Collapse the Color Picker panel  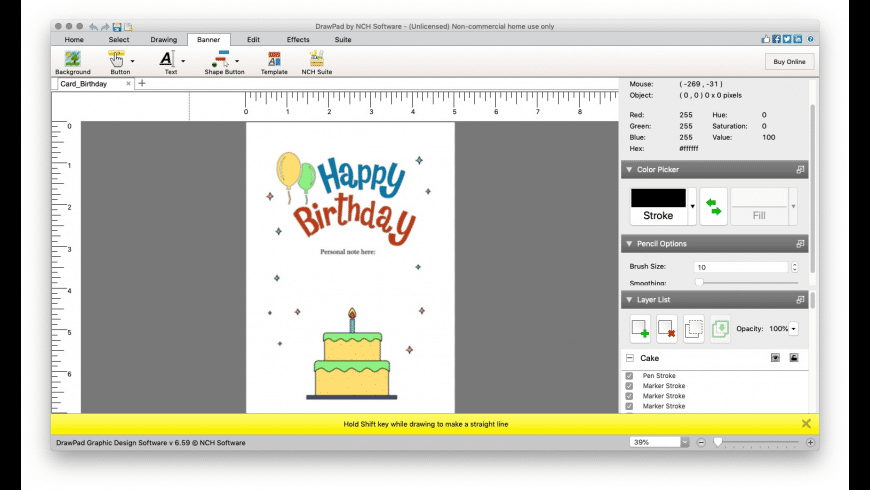[629, 169]
